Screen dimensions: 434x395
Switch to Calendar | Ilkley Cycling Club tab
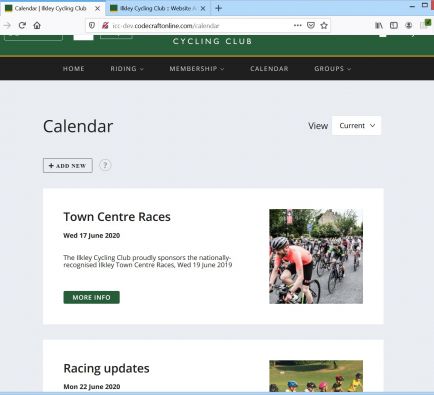coord(53,8)
